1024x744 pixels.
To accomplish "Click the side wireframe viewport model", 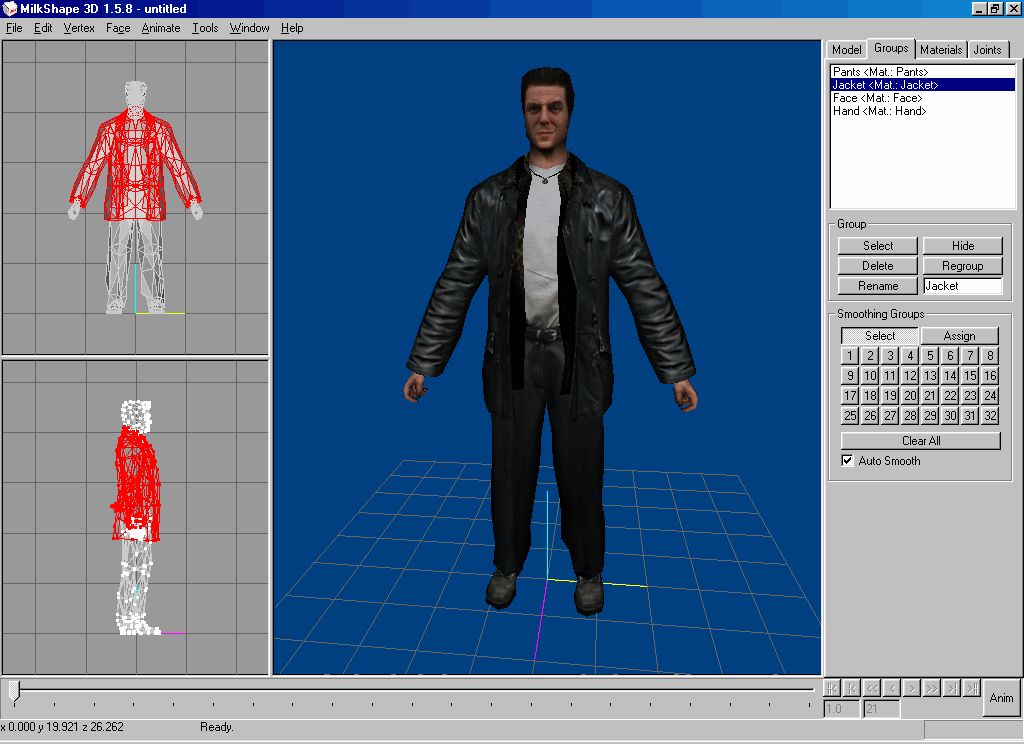I will pos(136,517).
